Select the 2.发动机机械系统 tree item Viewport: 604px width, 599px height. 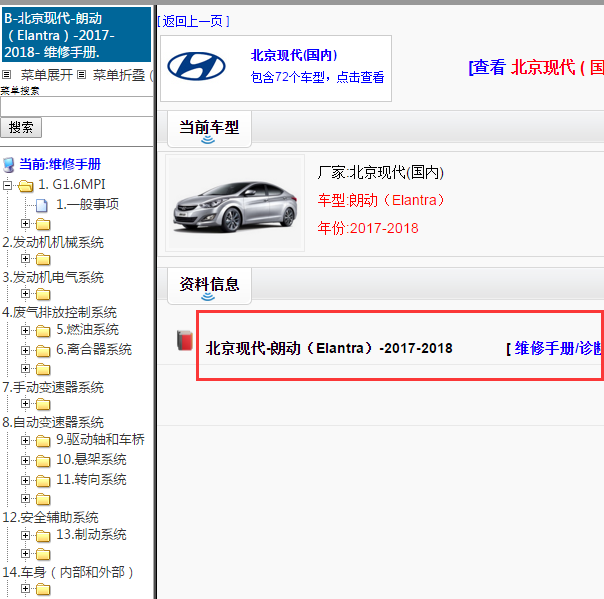[53, 242]
